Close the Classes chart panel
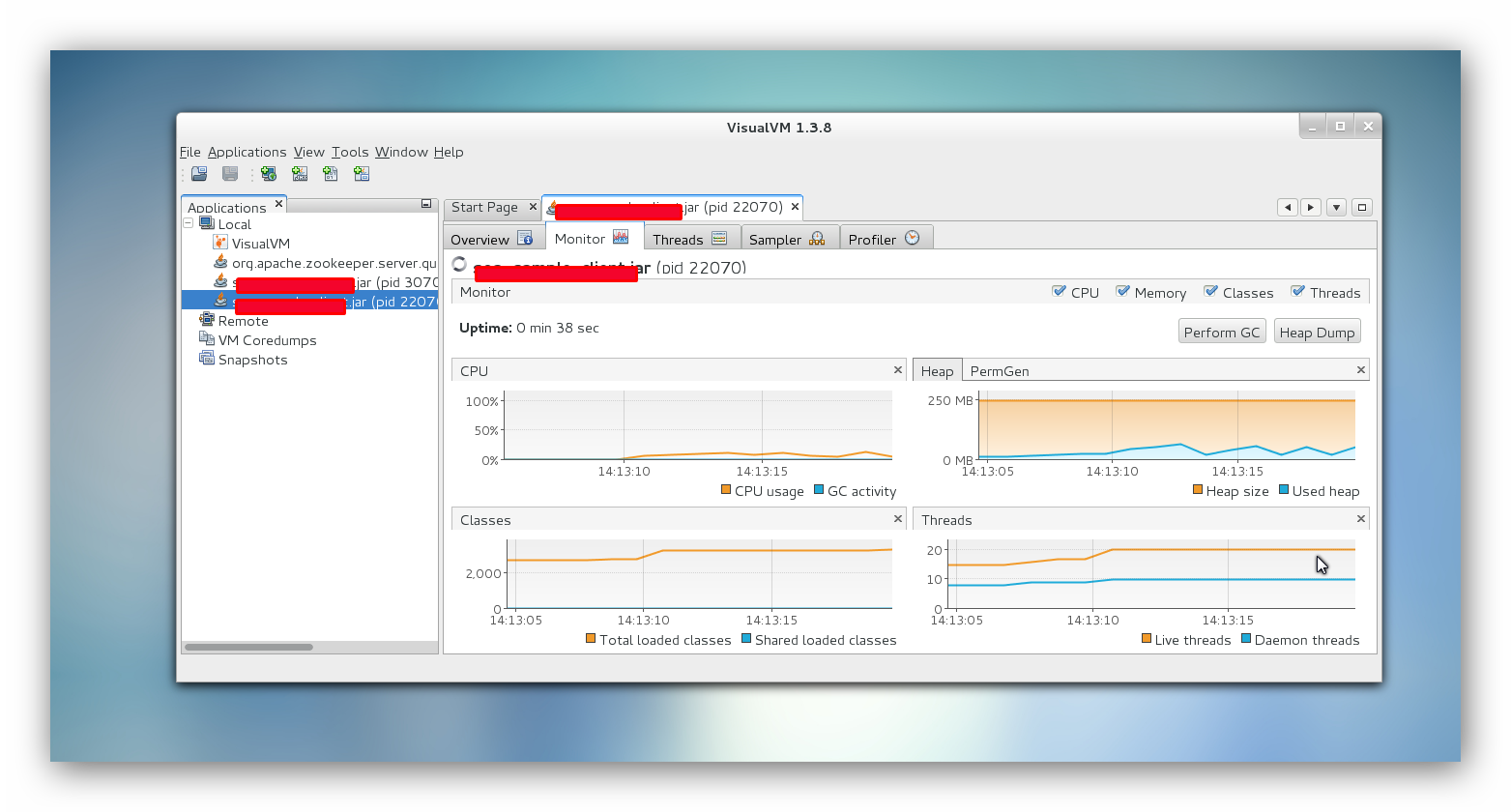The image size is (1511, 812). pos(897,518)
